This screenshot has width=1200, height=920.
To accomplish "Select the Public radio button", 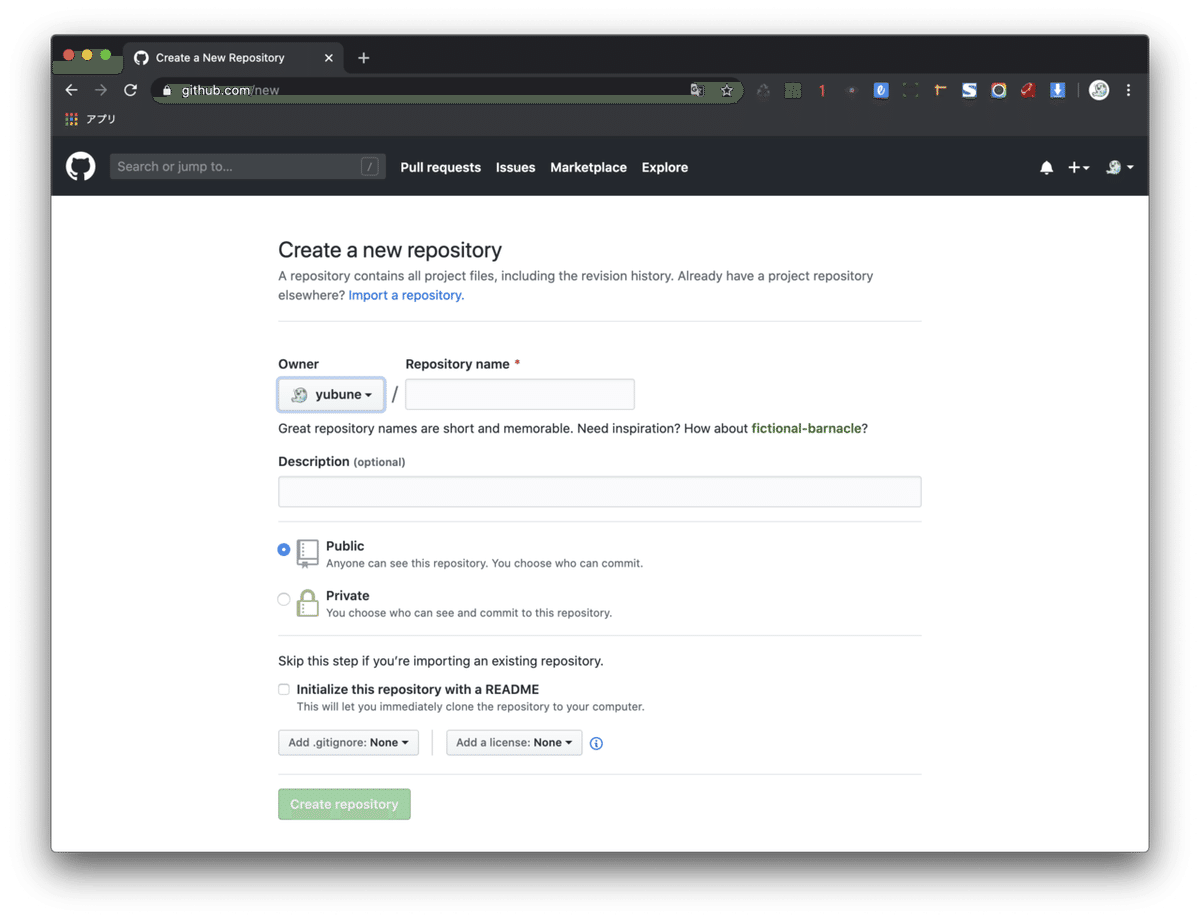I will [284, 550].
